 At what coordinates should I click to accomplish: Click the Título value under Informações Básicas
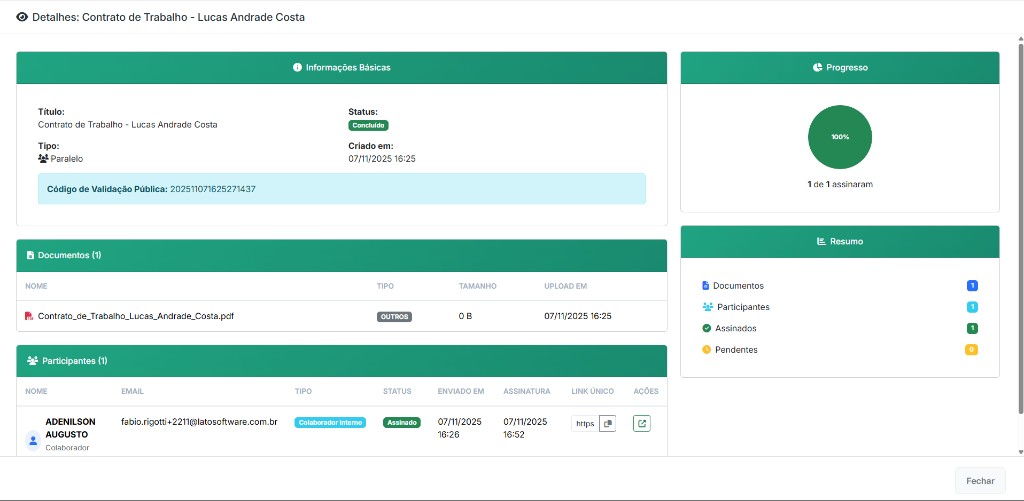[128, 125]
